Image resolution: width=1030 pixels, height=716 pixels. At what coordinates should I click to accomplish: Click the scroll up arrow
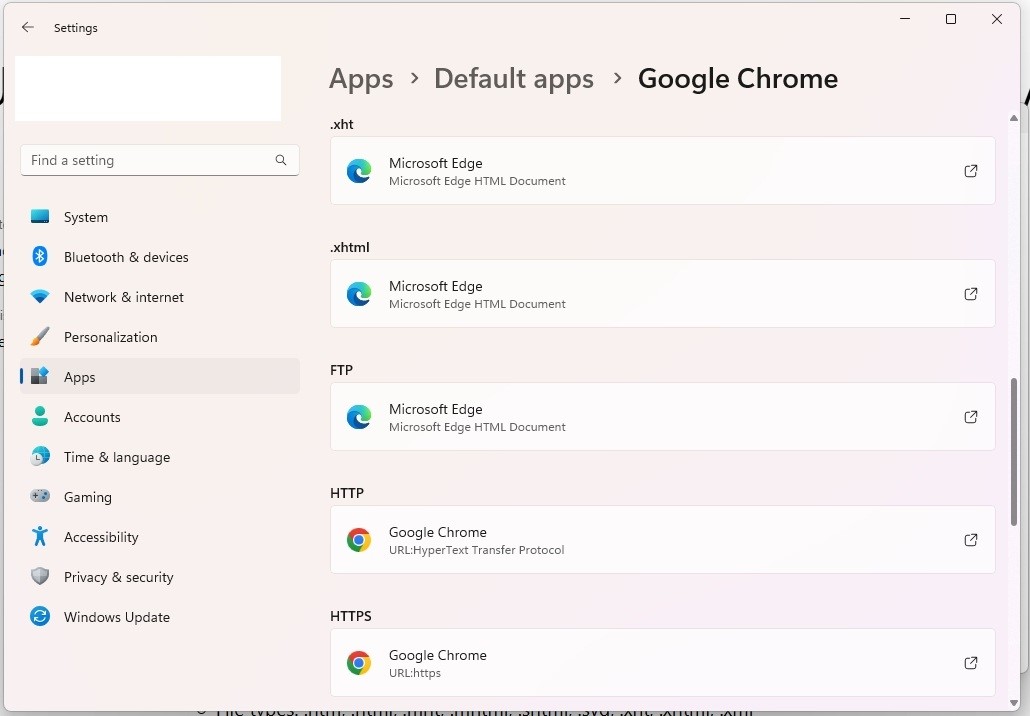[1014, 118]
